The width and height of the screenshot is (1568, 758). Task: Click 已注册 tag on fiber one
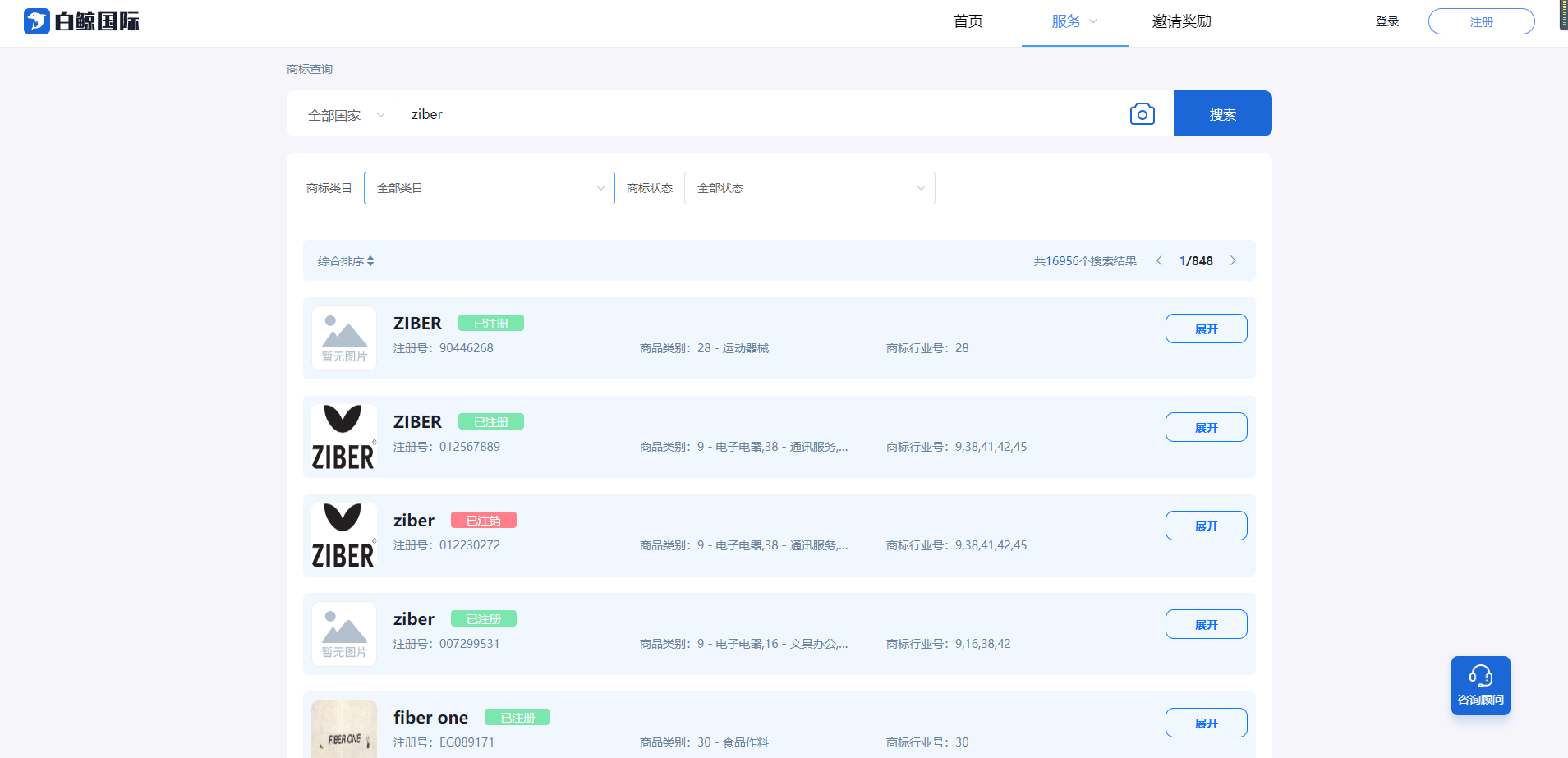(x=517, y=717)
